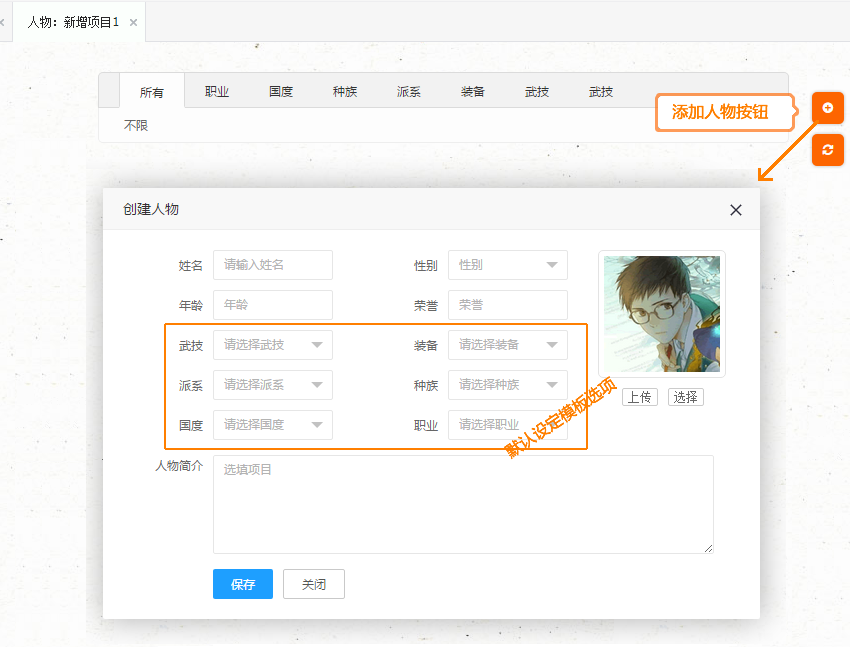Click the 关闭 close button

point(314,584)
